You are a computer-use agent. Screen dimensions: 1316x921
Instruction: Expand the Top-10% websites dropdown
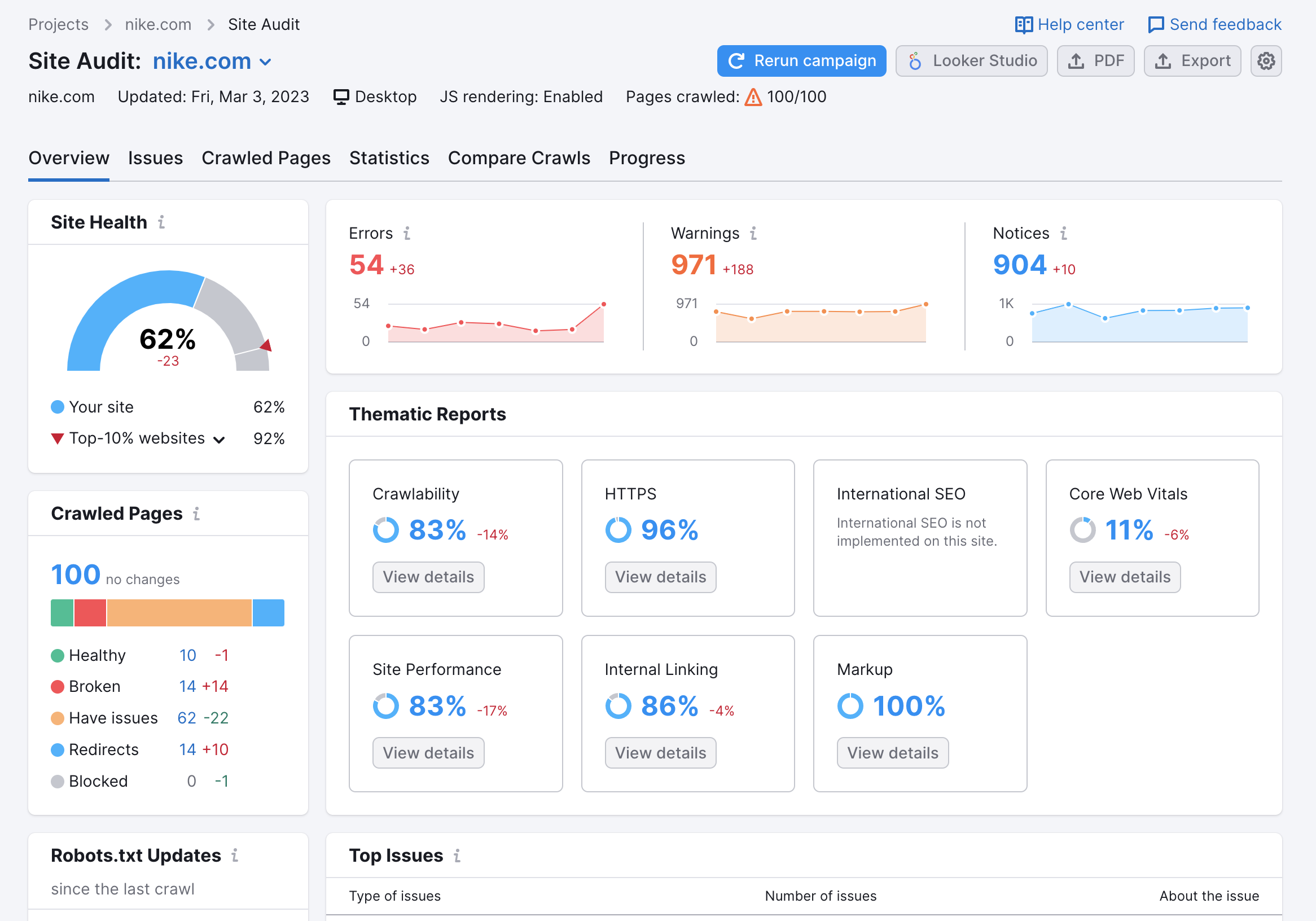coord(219,440)
